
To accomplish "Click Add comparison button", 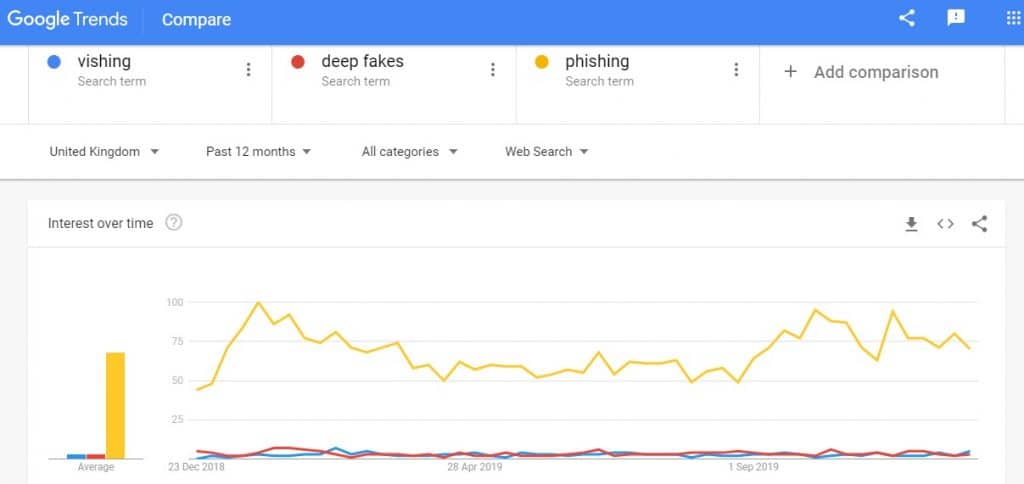I will [862, 72].
